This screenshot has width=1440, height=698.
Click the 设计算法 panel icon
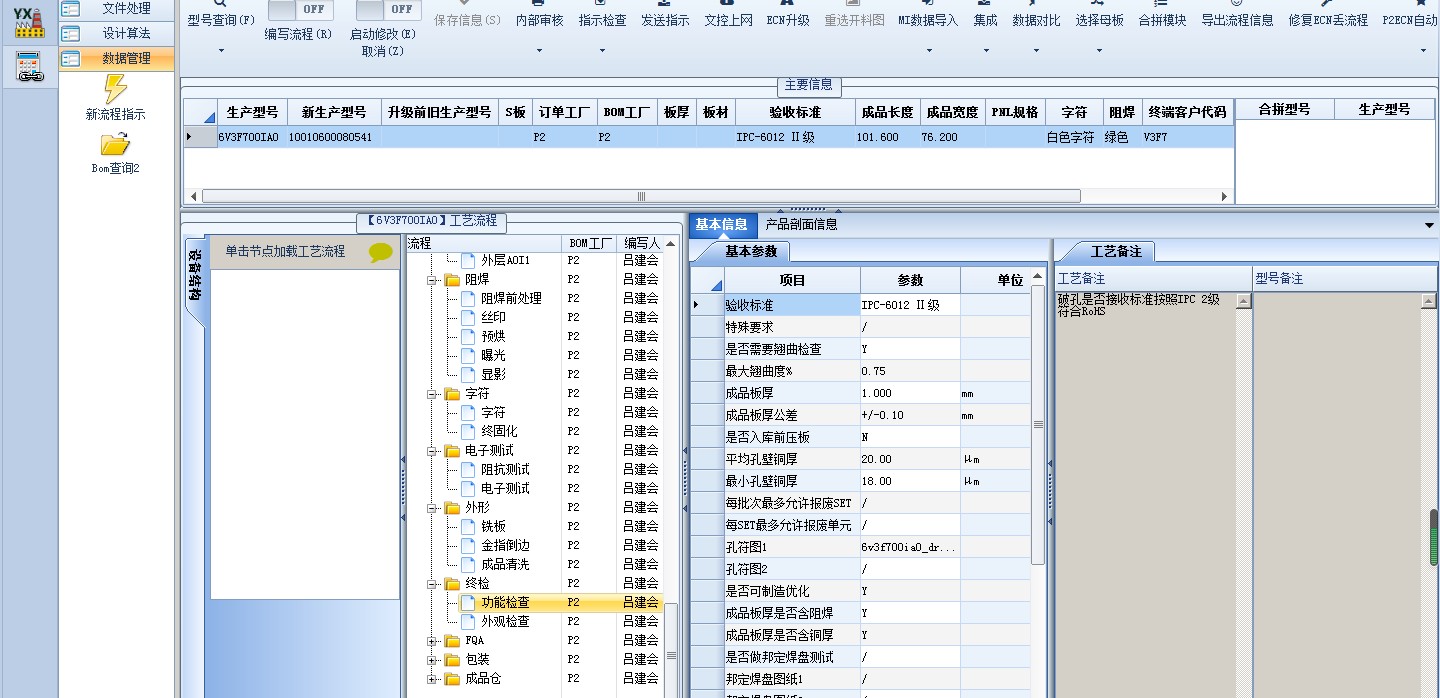[71, 33]
